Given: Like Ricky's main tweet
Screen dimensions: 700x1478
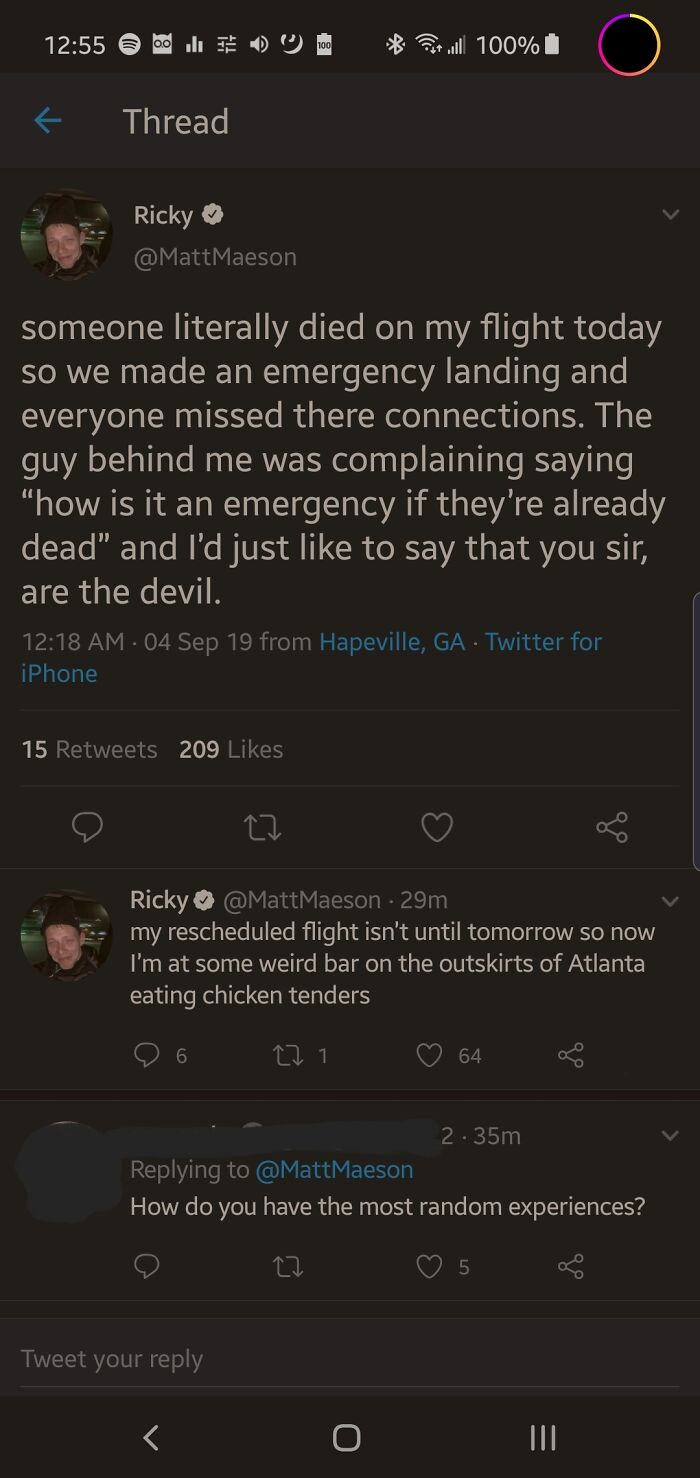Looking at the screenshot, I should pos(437,827).
